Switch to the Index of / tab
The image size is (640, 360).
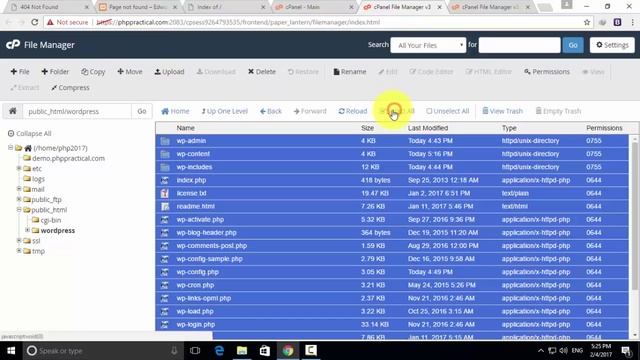point(227,7)
